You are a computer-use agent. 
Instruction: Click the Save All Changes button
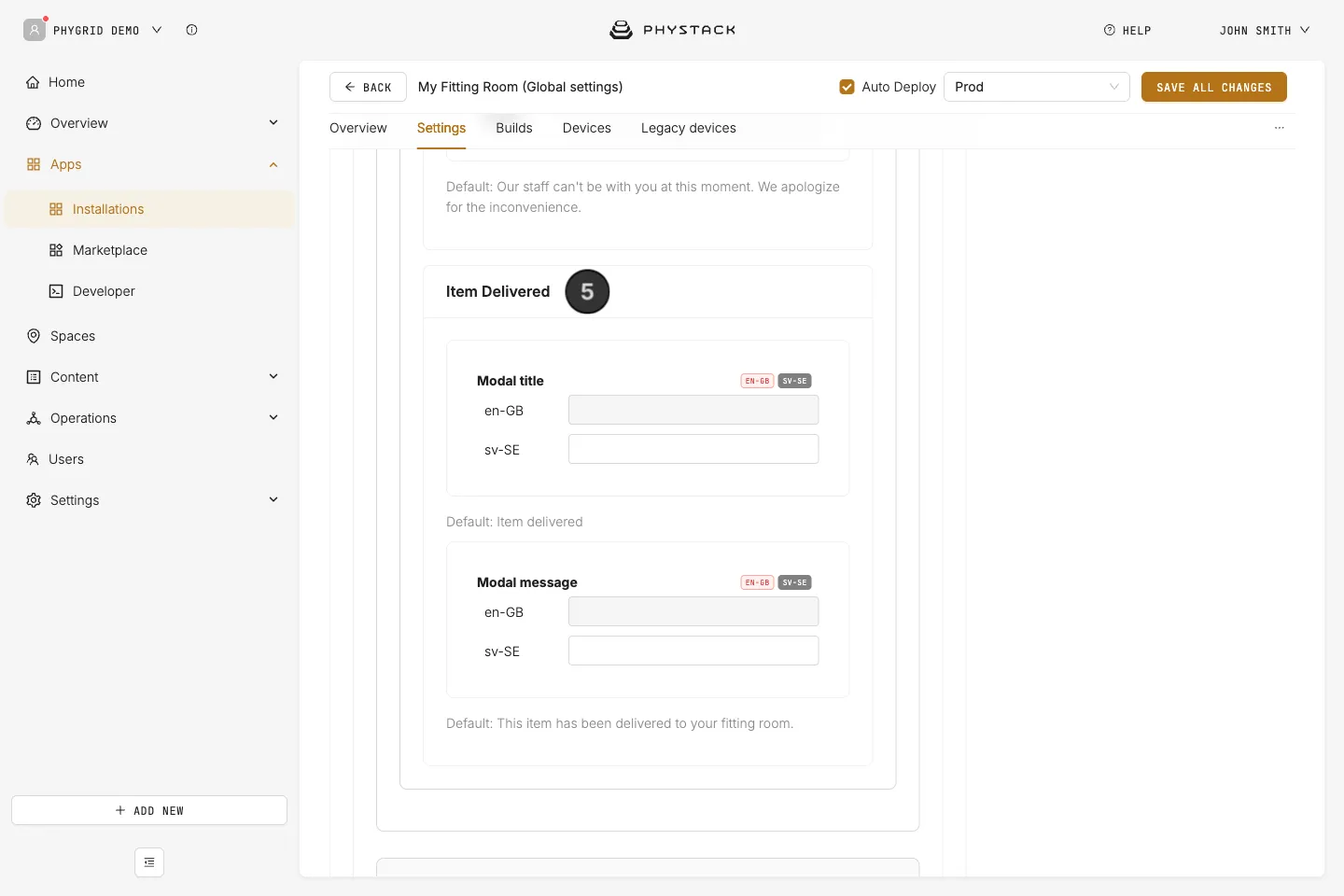[1214, 87]
